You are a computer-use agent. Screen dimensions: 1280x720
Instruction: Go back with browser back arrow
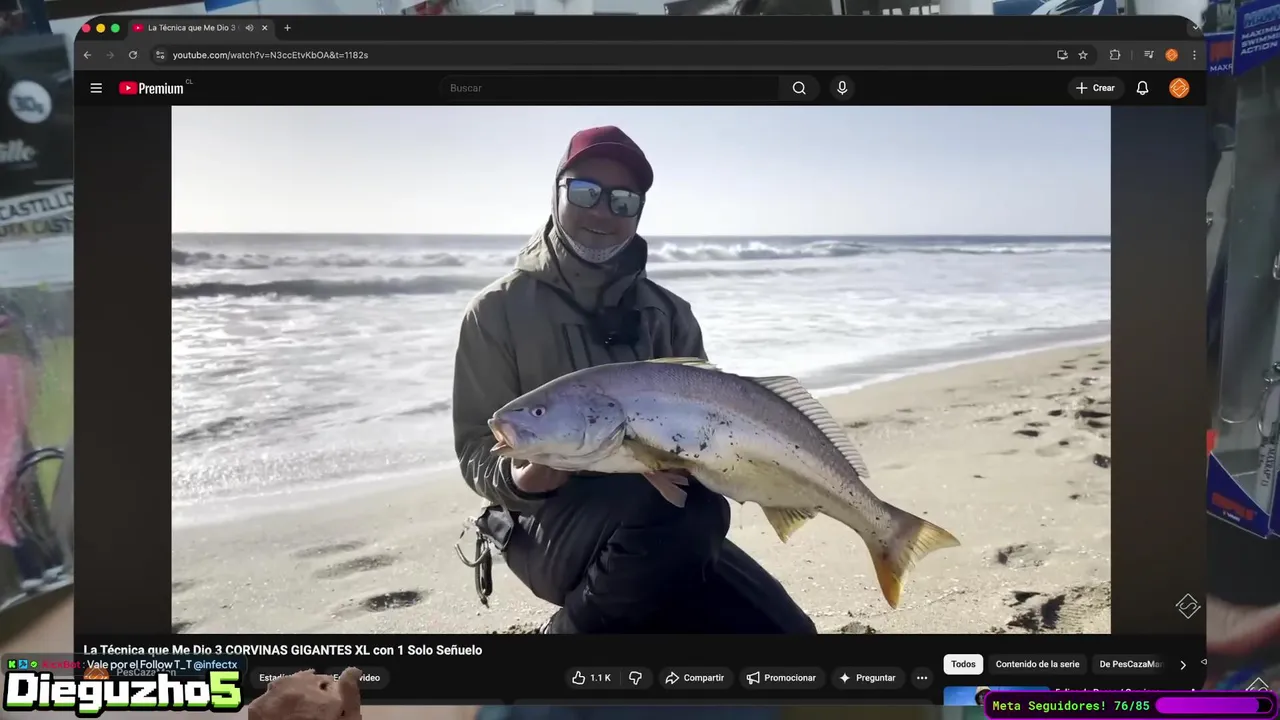pos(87,55)
